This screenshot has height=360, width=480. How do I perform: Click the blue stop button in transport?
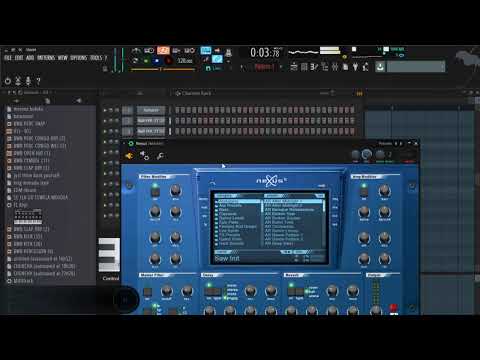[157, 61]
